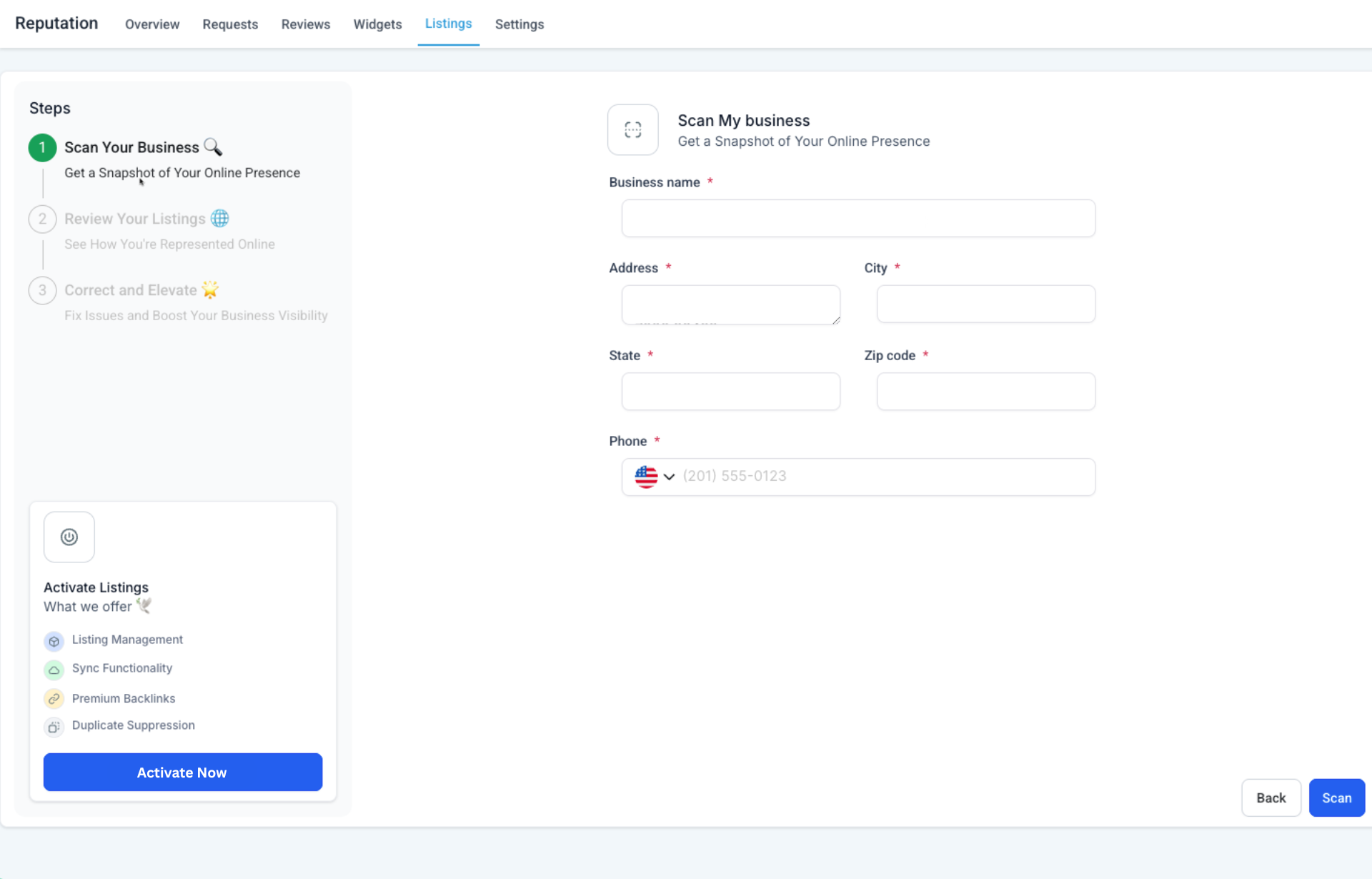This screenshot has width=1372, height=879.
Task: Select the Overview tab
Action: pos(151,24)
